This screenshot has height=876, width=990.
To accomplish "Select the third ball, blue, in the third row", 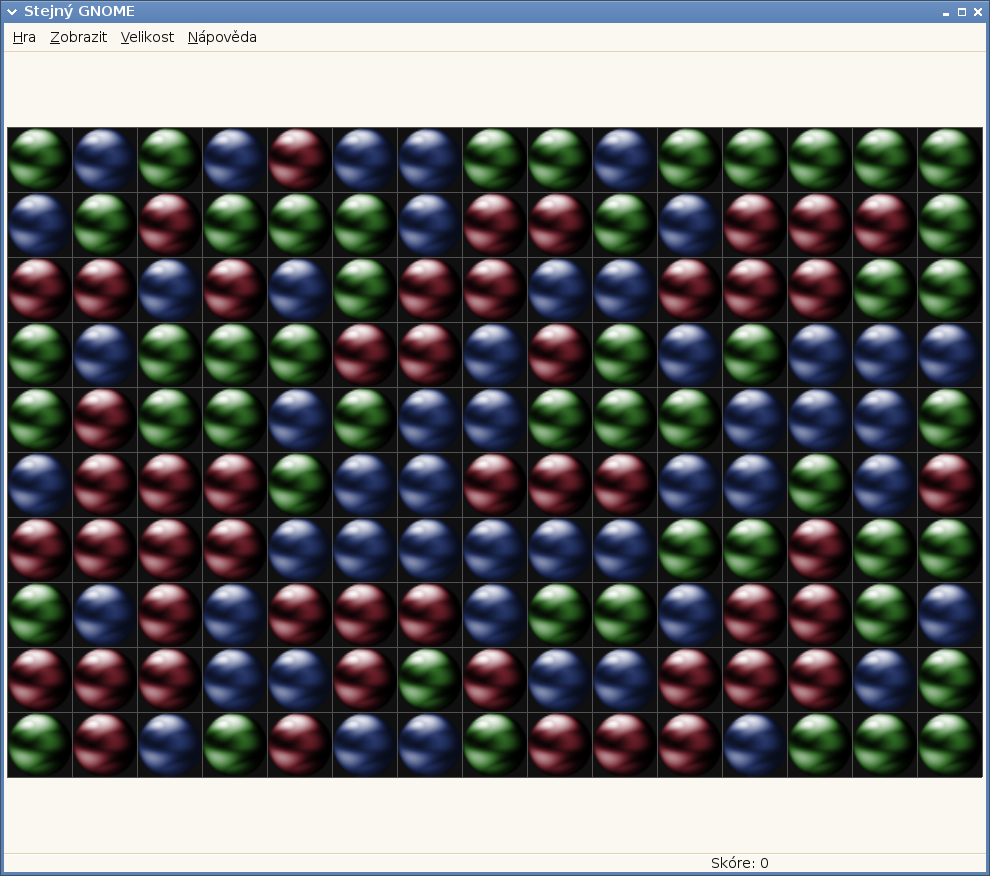I will [170, 290].
